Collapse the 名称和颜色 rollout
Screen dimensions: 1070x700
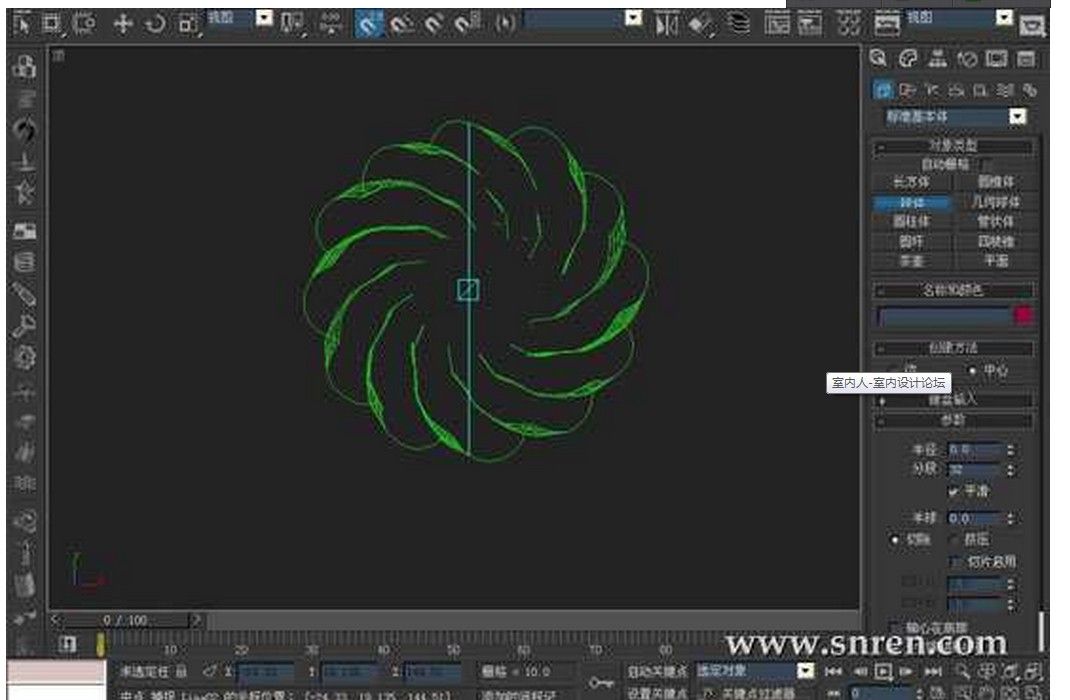(953, 290)
